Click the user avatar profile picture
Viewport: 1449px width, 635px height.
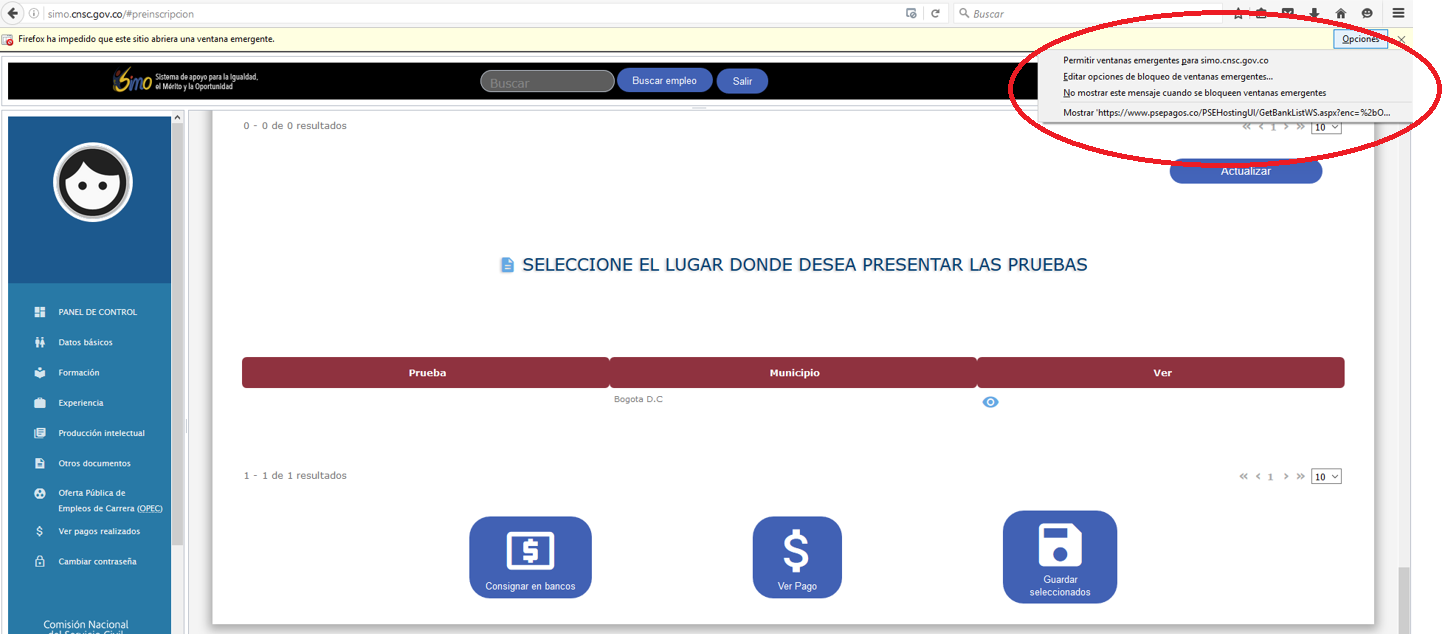[92, 182]
